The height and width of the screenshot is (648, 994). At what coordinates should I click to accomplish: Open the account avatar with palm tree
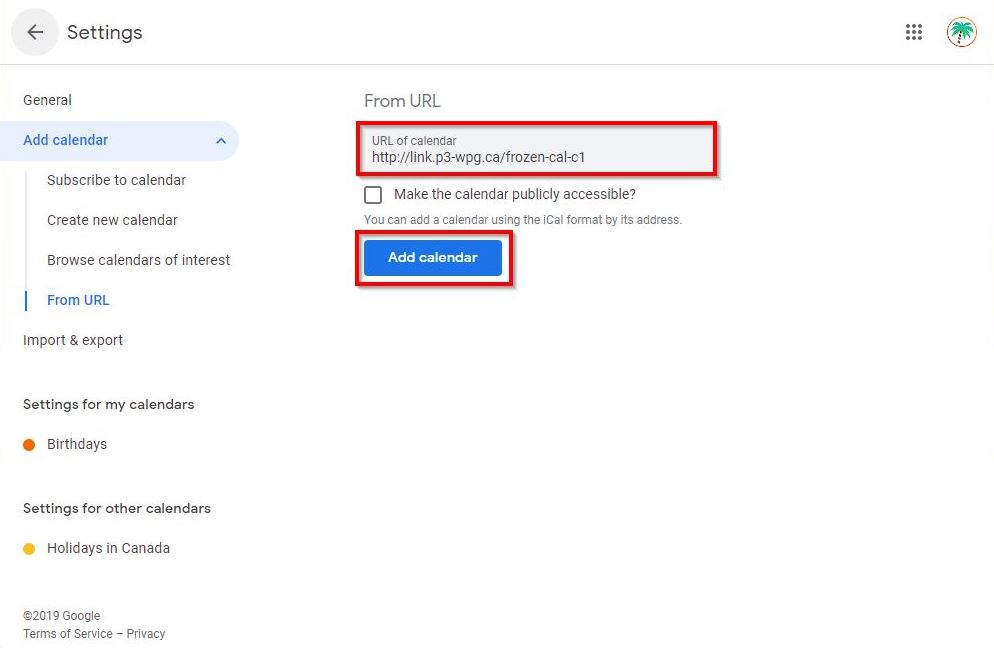(961, 32)
